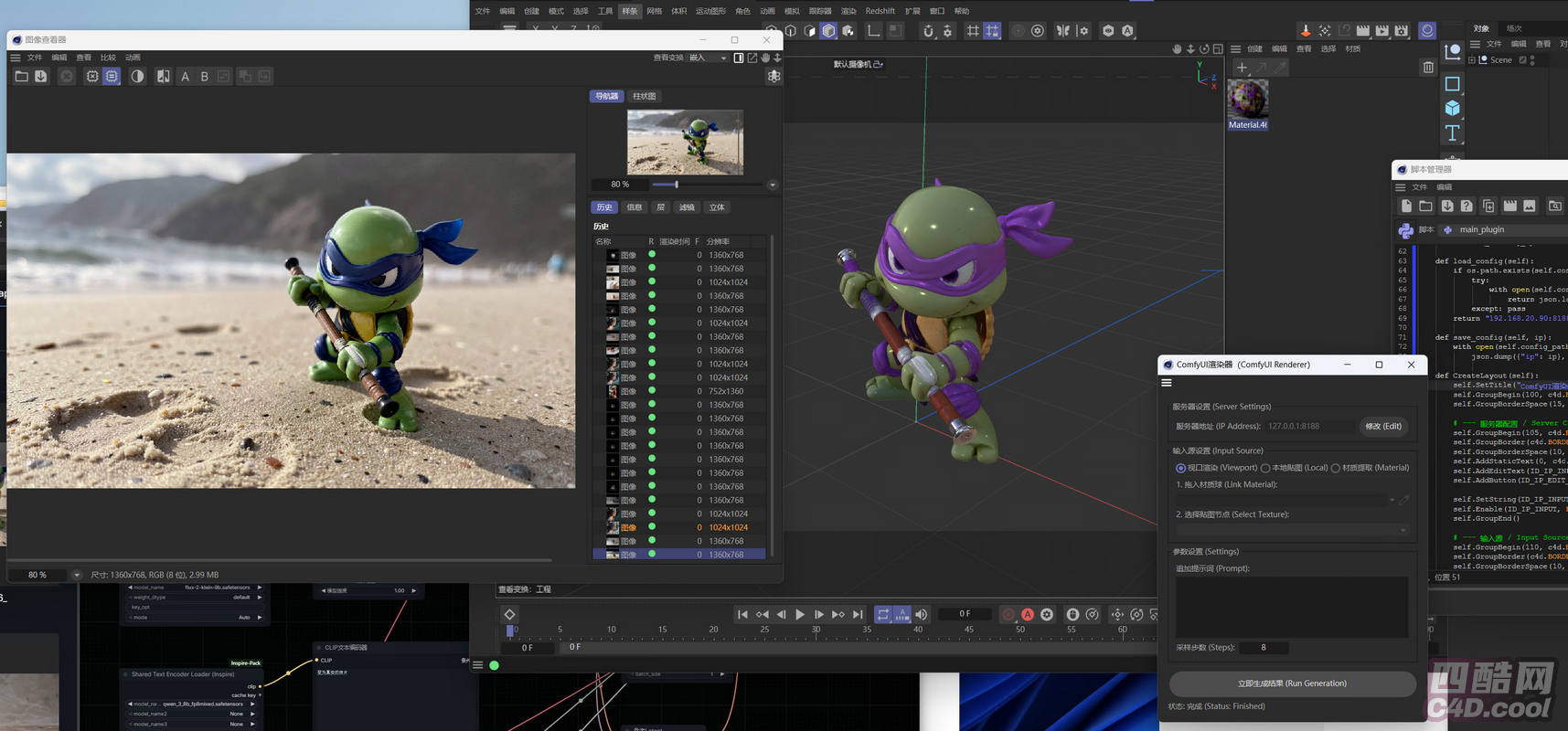The image size is (1568, 731).
Task: Click the half-circle contrast icon in Picture Viewer
Action: tap(137, 77)
